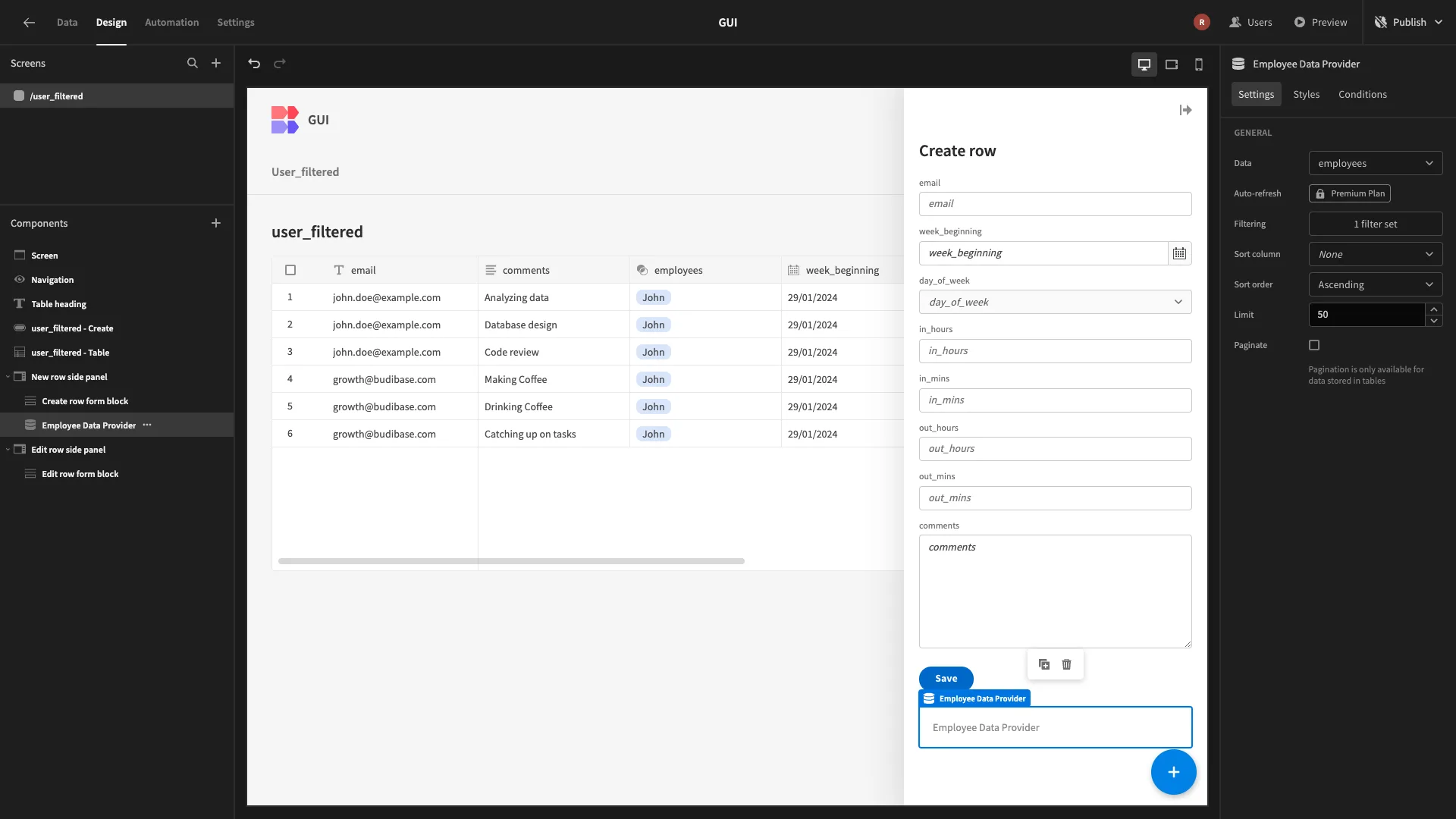Open the day_of_week dropdown
The width and height of the screenshot is (1456, 819).
[1055, 302]
